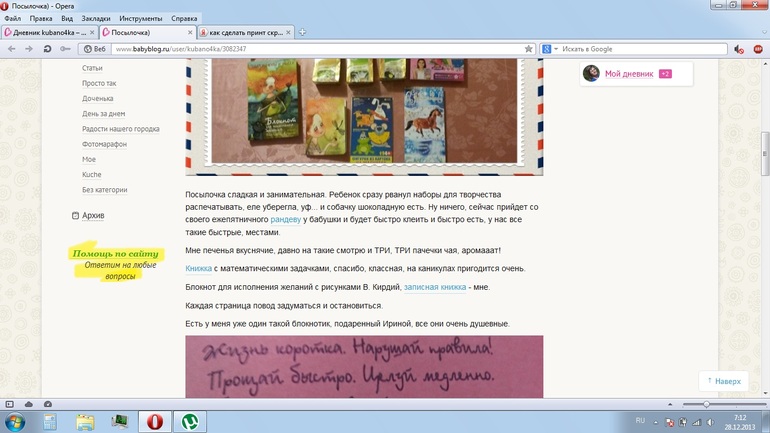Bookmark page with the star icon
770x433 pixels.
coord(528,49)
